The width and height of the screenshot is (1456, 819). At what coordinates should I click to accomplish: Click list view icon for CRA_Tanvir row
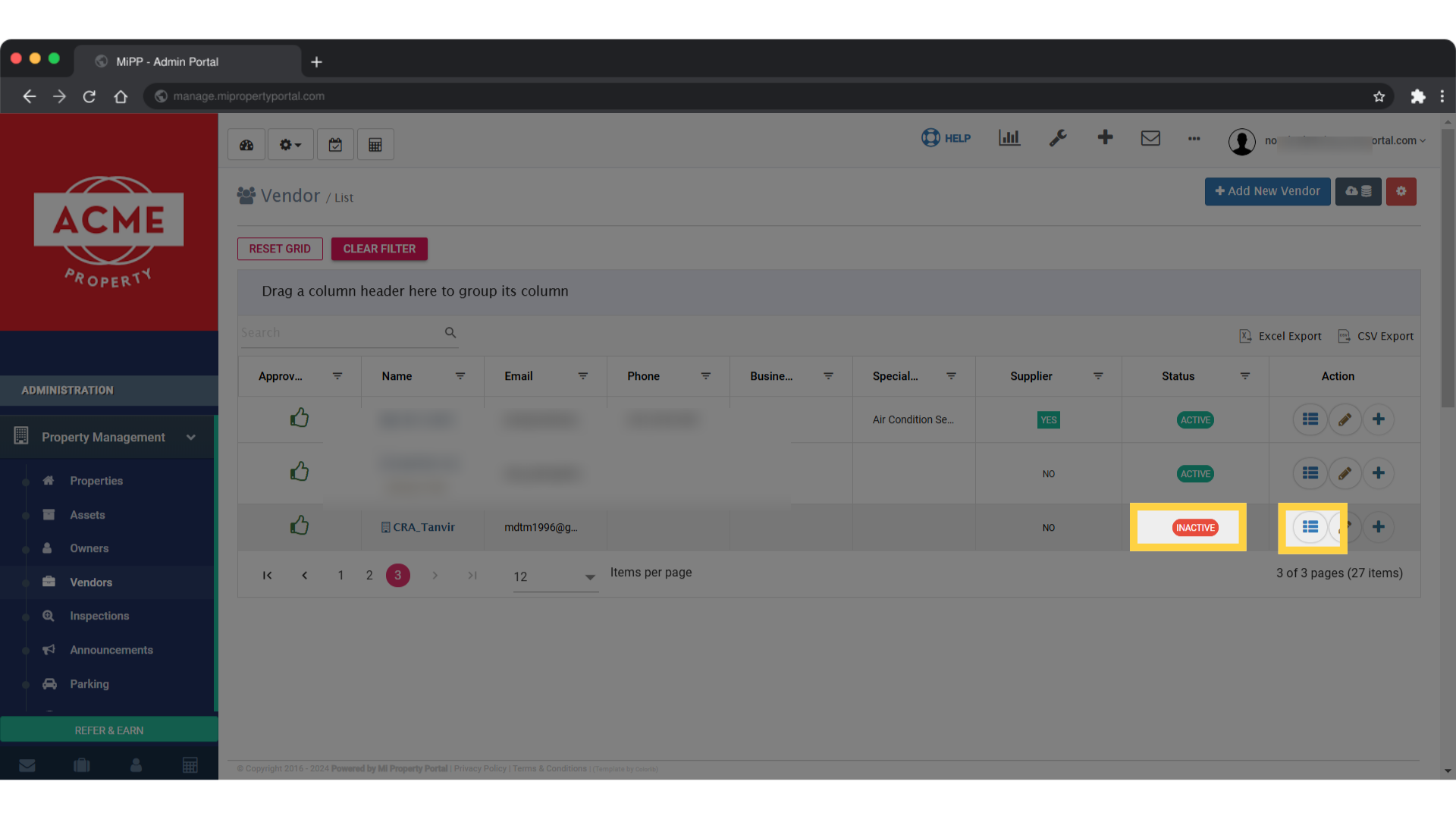[1310, 527]
